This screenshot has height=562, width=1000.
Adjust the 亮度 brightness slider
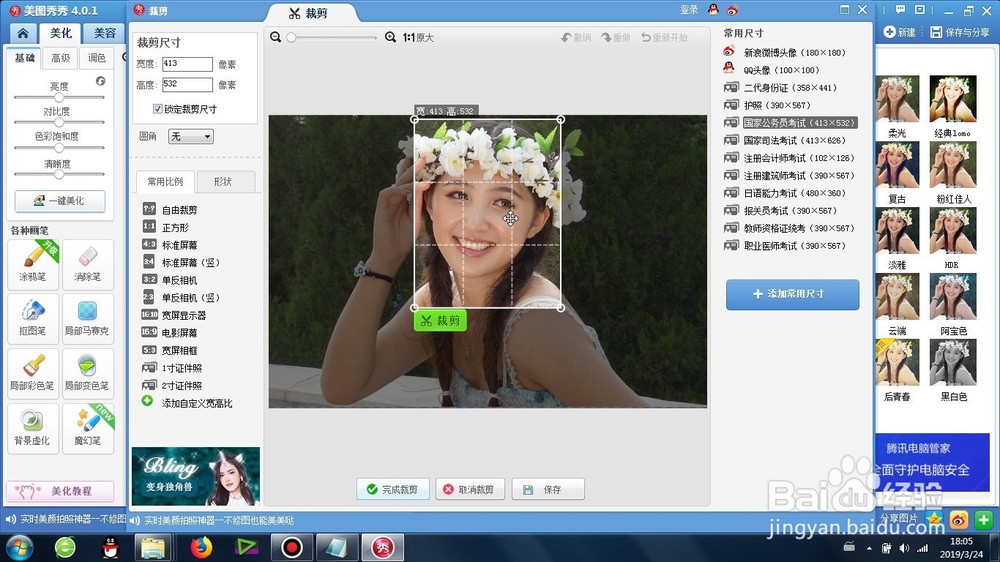[x=59, y=98]
